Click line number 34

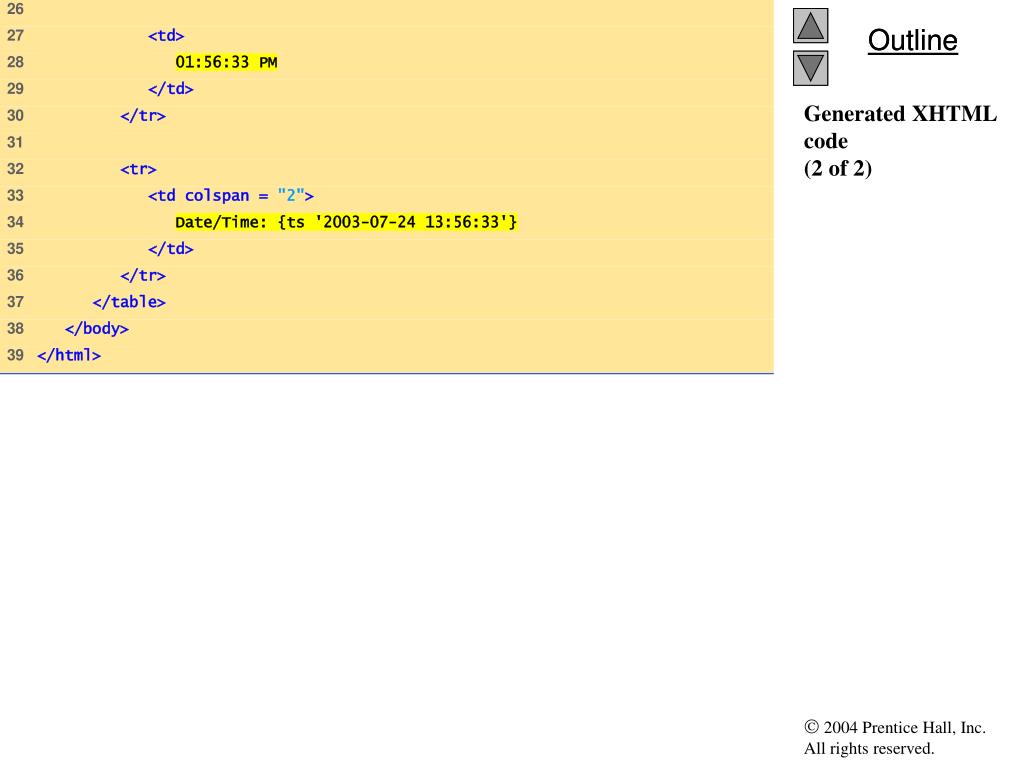pyautogui.click(x=15, y=222)
